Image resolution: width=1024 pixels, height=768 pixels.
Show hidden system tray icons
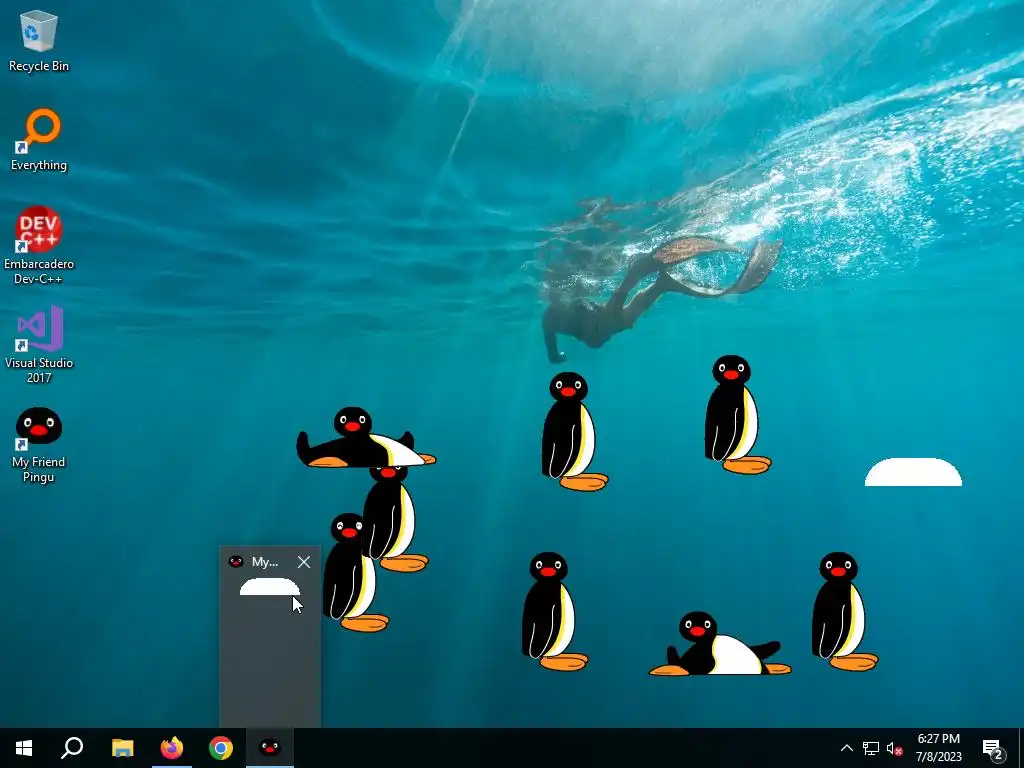point(846,748)
